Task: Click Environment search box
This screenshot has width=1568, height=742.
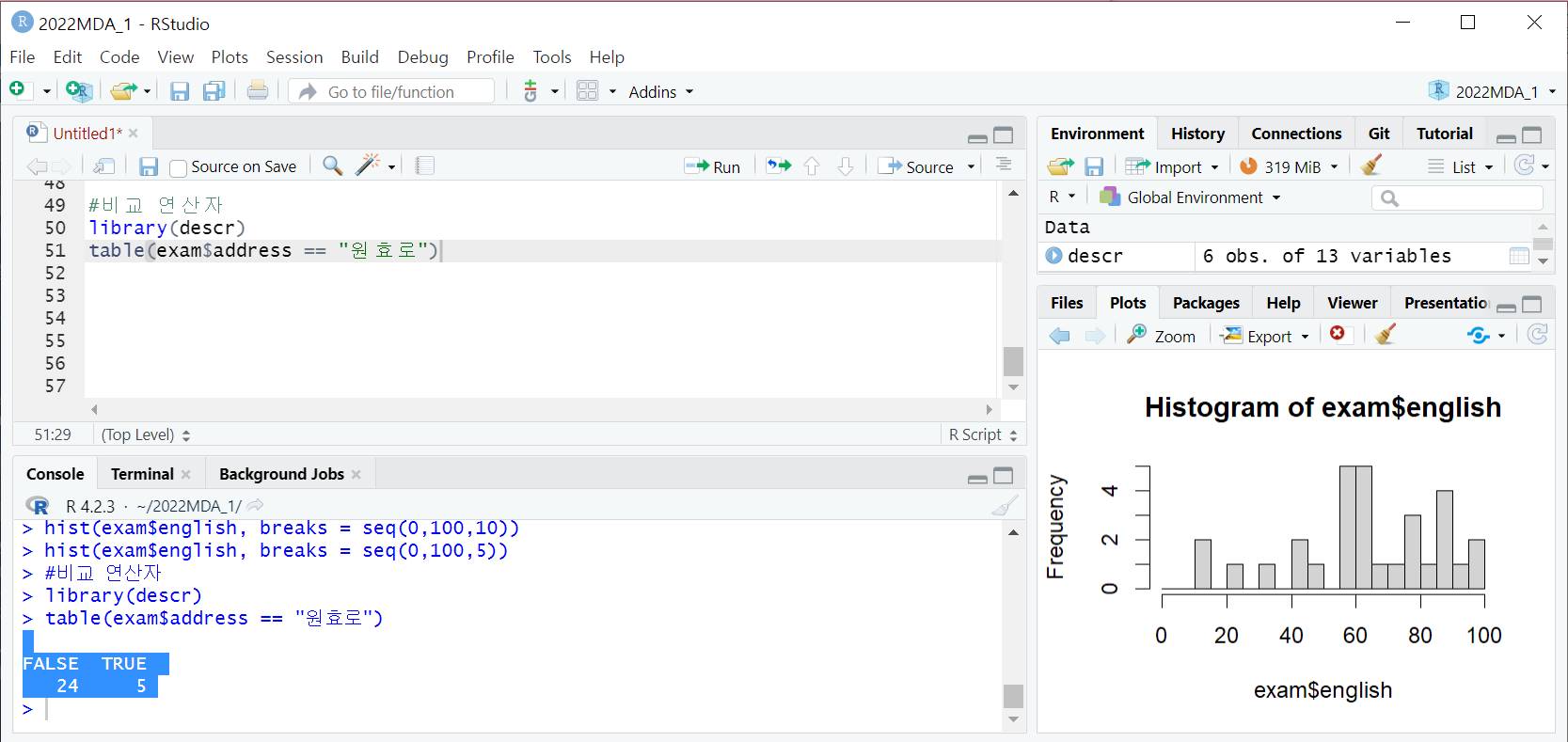Action: [x=1457, y=197]
